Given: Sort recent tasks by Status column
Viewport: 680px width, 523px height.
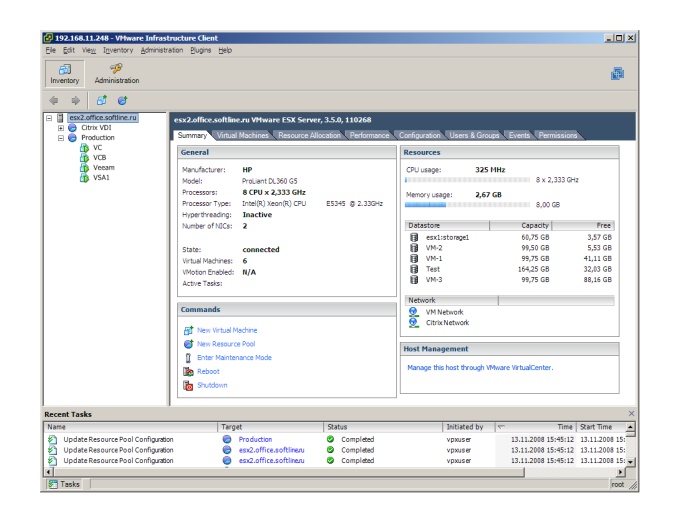Looking at the screenshot, I should (383, 427).
